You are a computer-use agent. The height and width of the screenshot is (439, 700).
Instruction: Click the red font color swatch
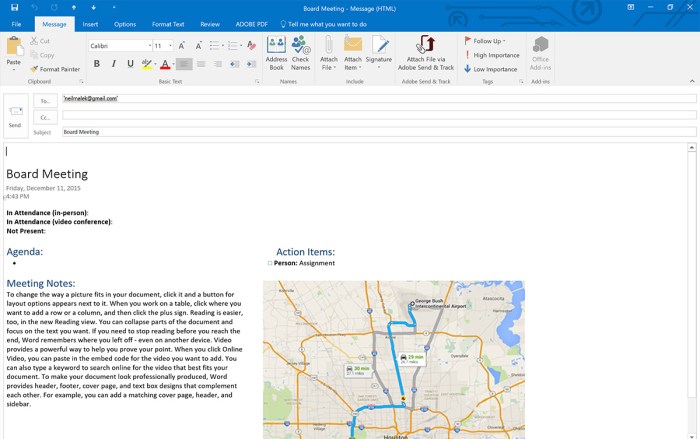coord(165,64)
